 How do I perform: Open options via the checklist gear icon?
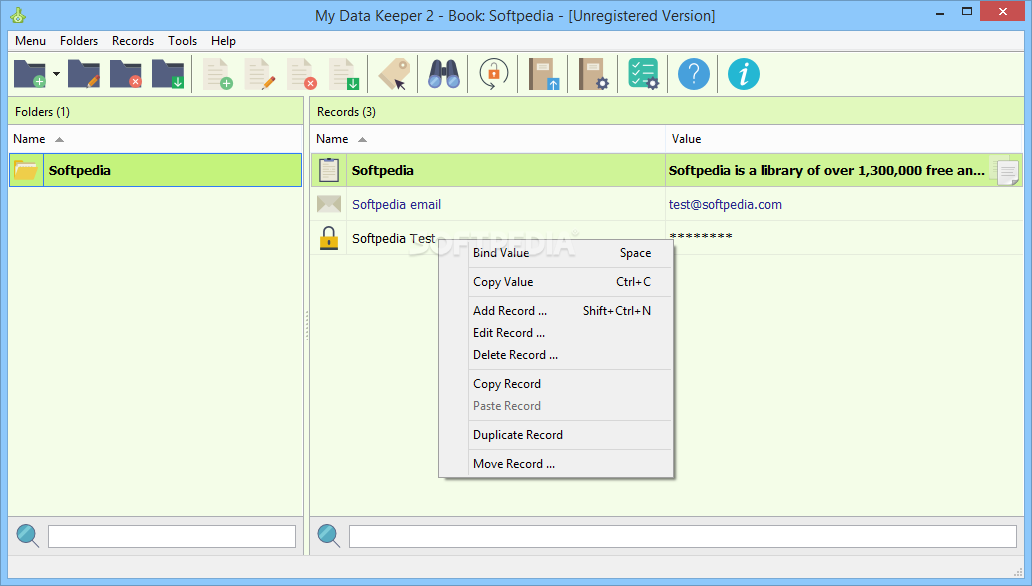pyautogui.click(x=643, y=74)
